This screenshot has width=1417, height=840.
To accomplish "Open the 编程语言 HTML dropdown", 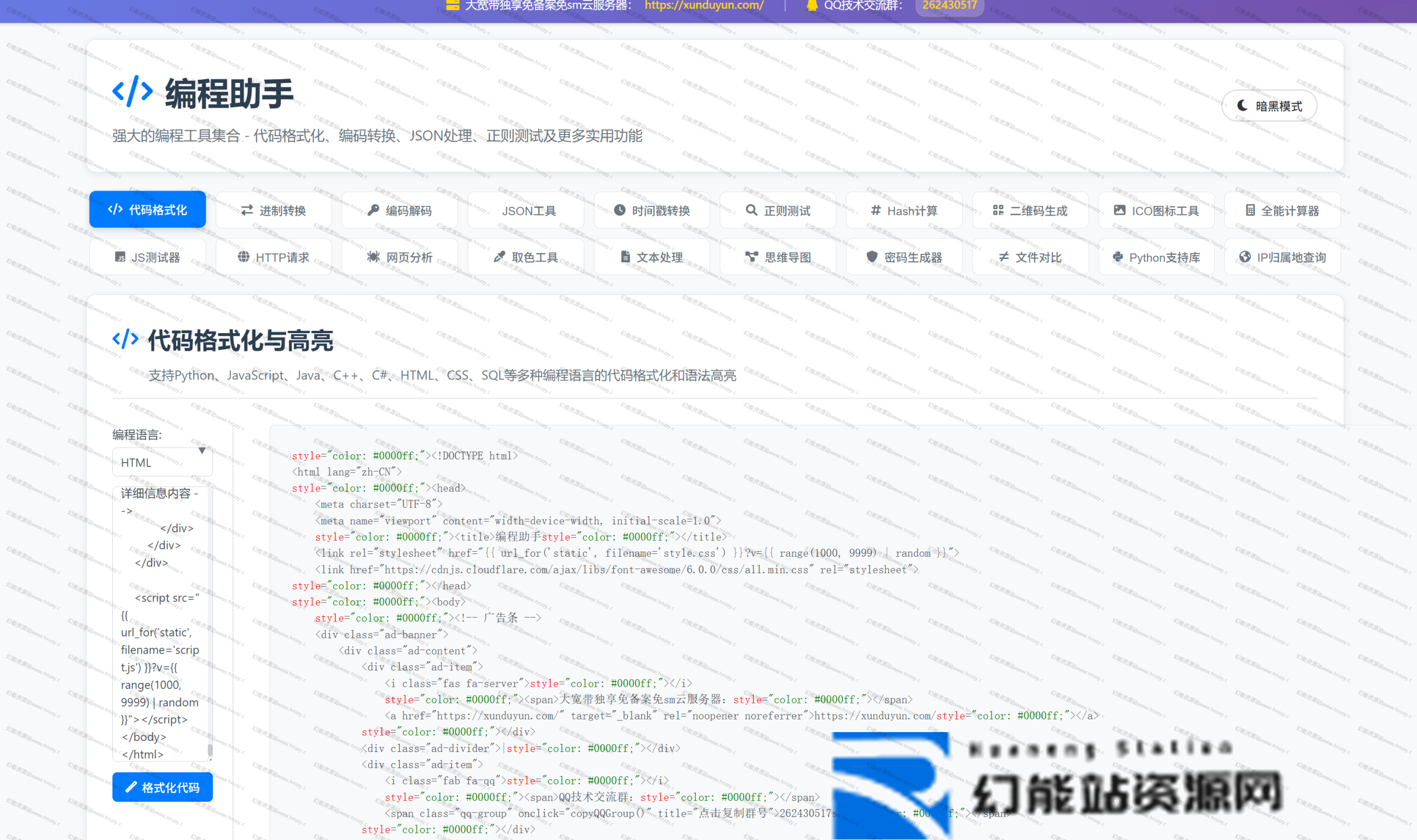I will coord(163,463).
